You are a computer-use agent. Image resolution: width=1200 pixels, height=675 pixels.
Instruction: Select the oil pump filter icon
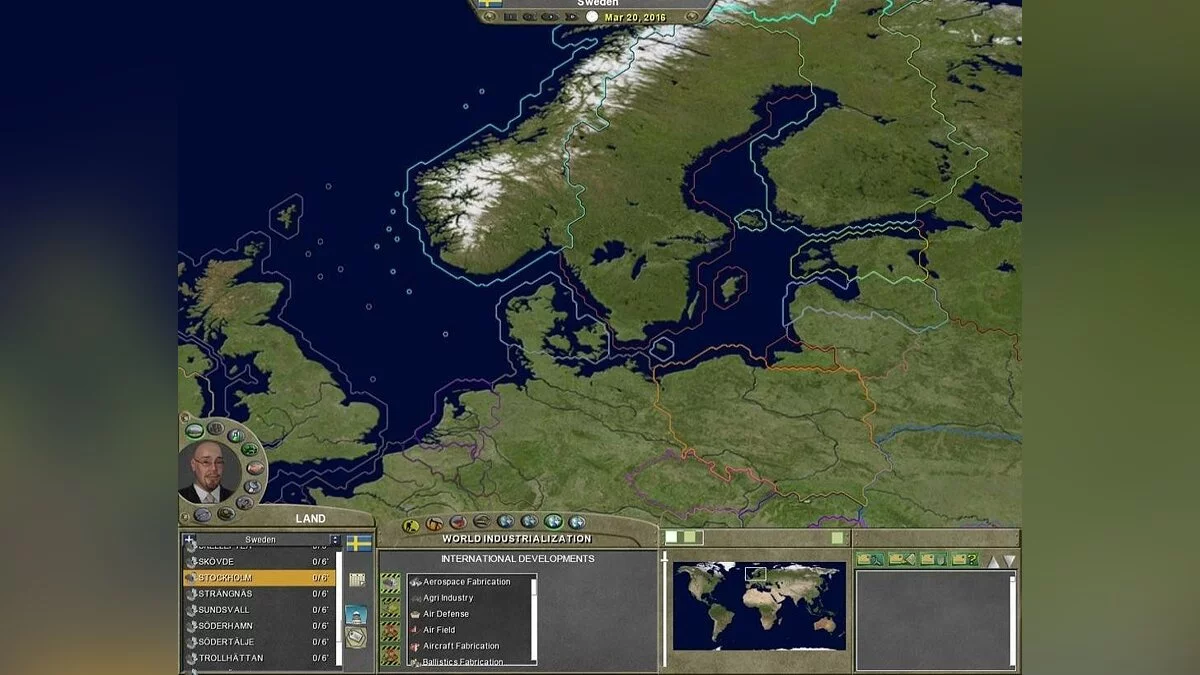click(x=434, y=523)
